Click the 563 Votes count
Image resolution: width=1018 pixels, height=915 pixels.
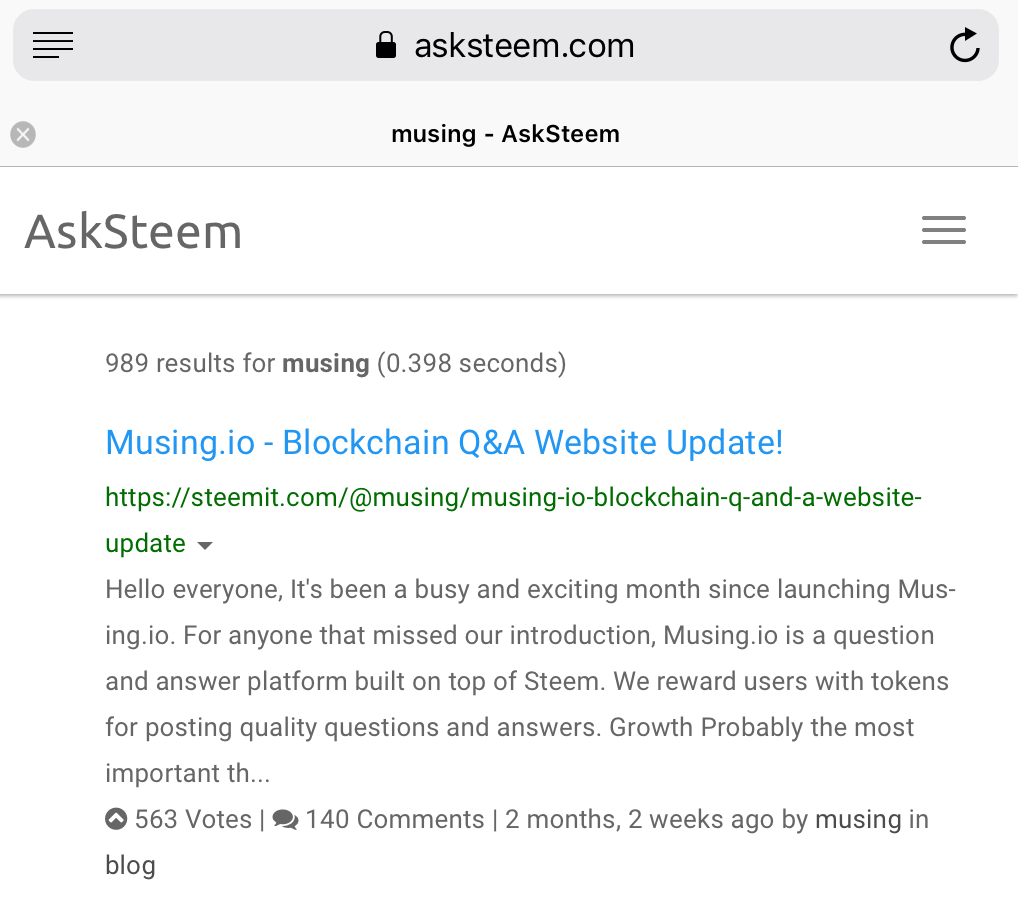click(x=193, y=819)
